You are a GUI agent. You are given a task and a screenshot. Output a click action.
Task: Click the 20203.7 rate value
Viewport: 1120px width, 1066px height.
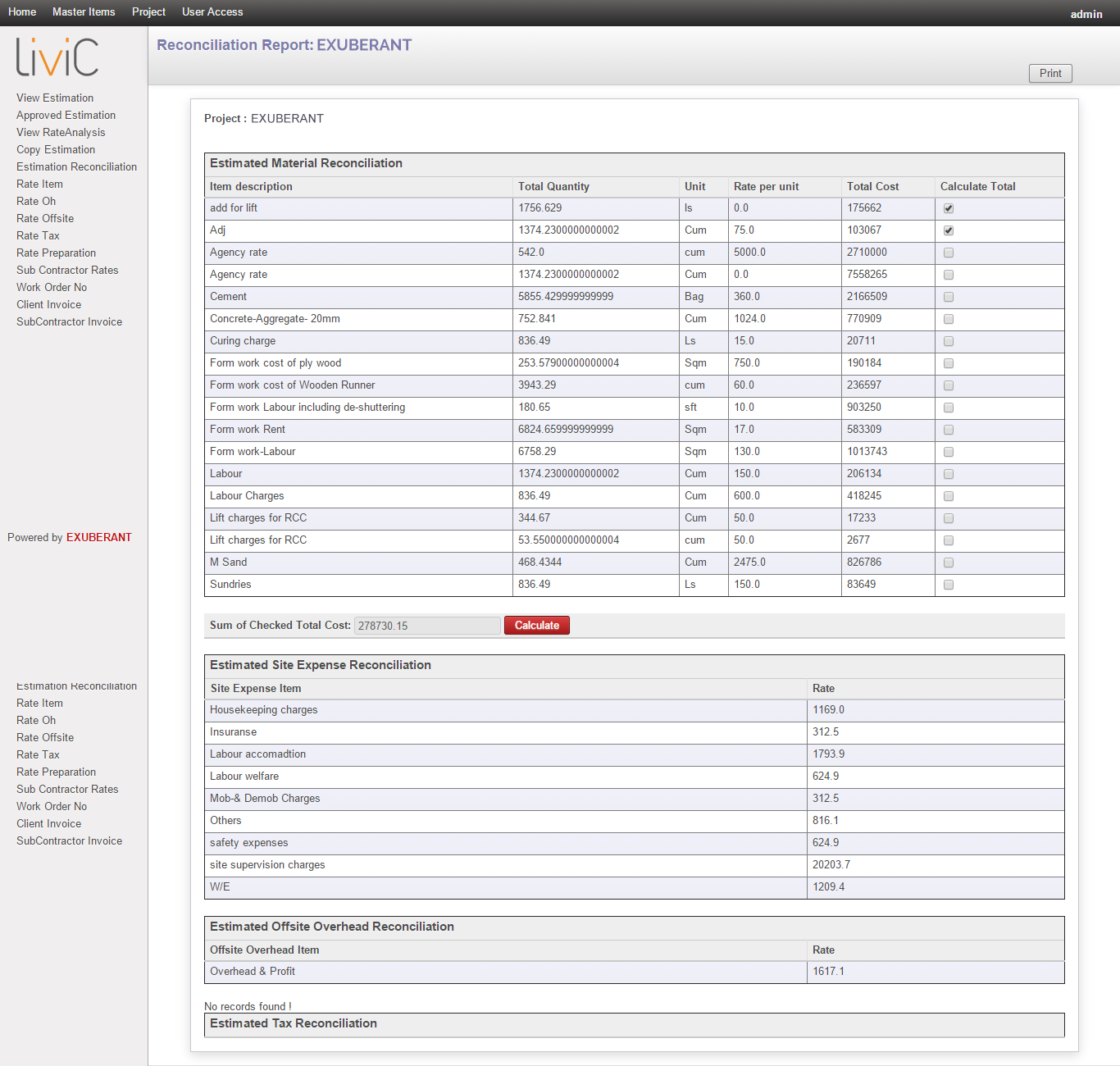(x=831, y=865)
